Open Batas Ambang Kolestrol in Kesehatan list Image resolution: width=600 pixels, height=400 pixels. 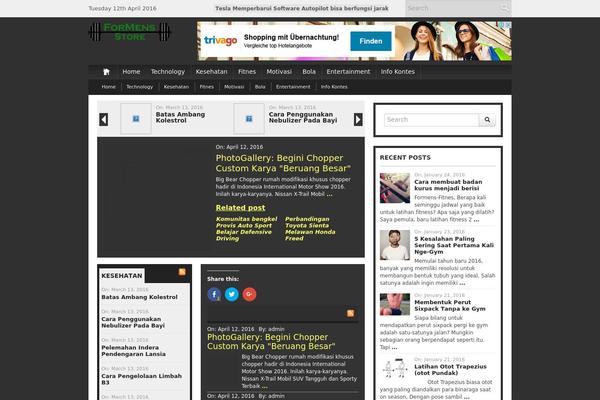pyautogui.click(x=139, y=297)
